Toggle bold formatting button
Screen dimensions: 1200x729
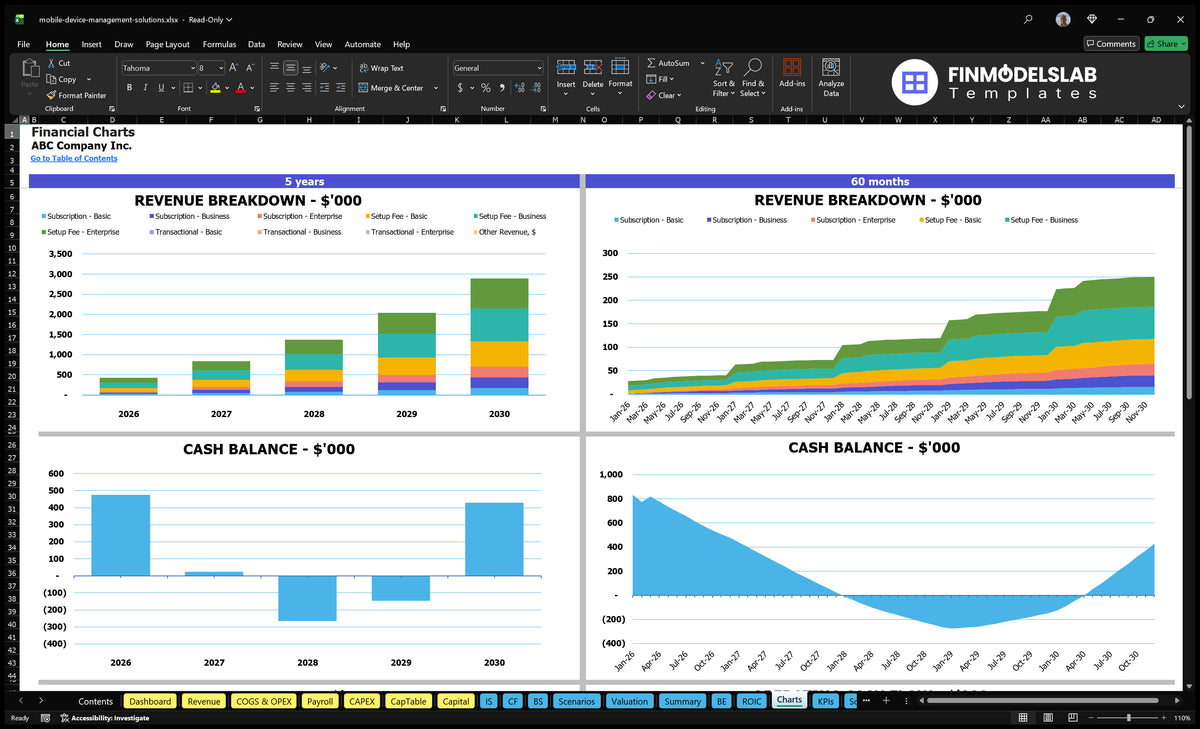point(128,88)
